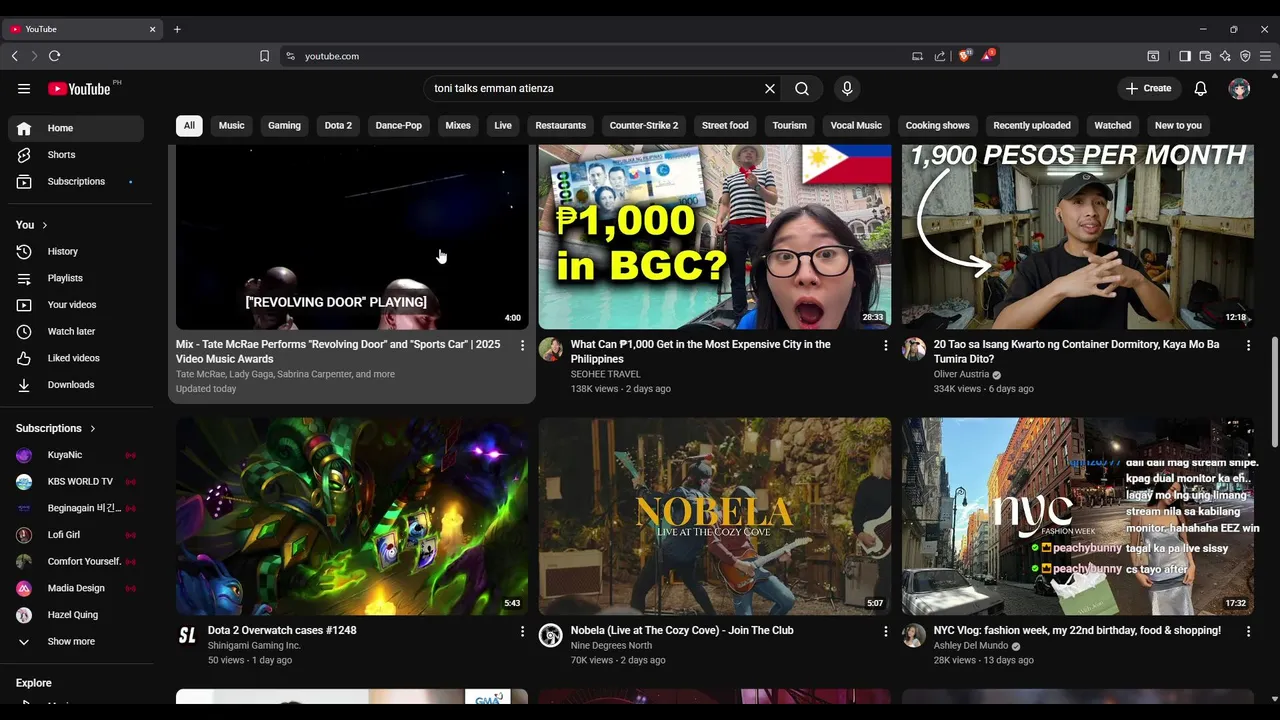
Task: Open Subscriptions in the sidebar
Action: 76,181
